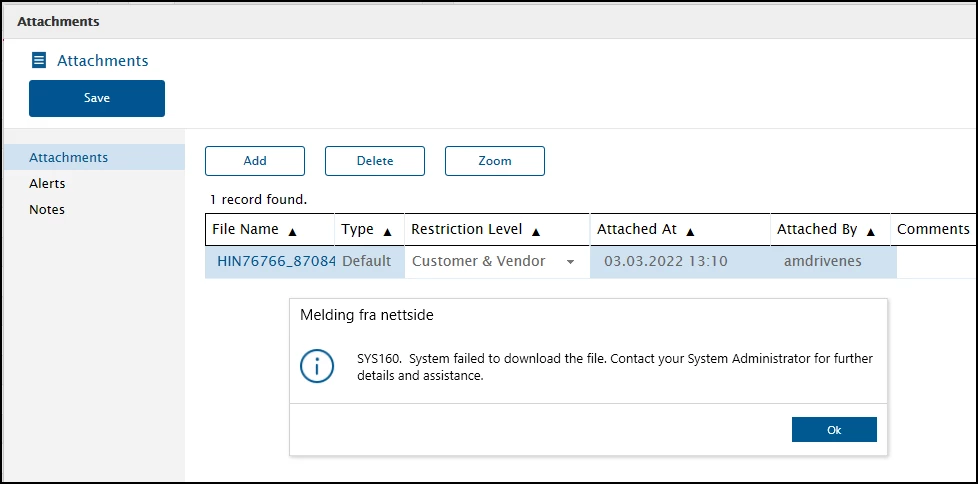This screenshot has height=484, width=978.
Task: Click the Comments column header
Action: [932, 229]
